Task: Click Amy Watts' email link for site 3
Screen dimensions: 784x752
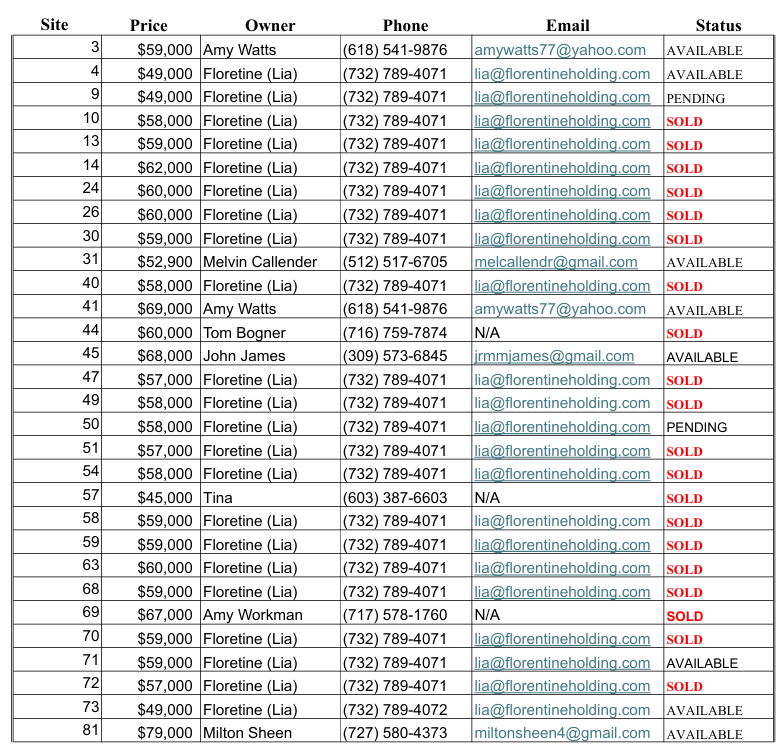Action: tap(560, 50)
